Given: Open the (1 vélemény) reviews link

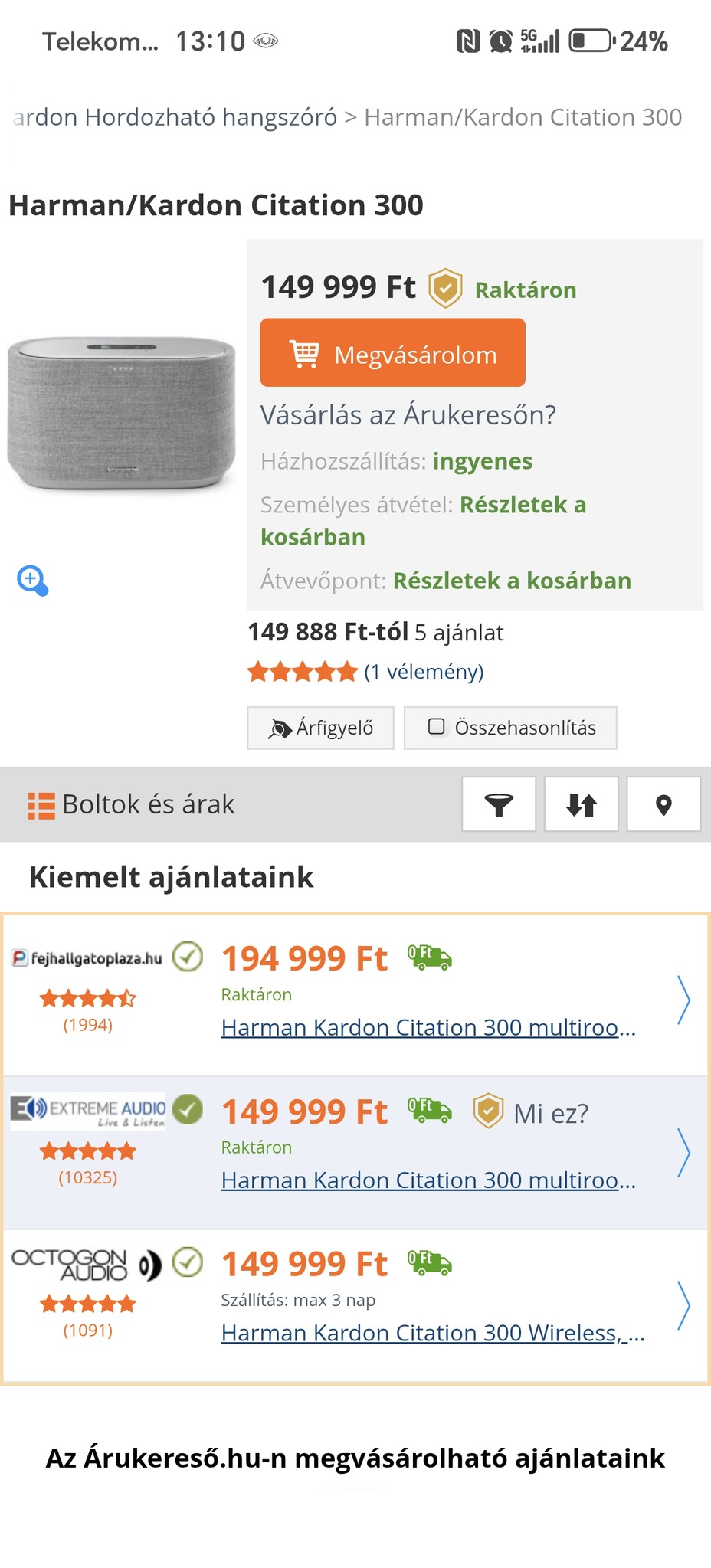Looking at the screenshot, I should coord(424,672).
